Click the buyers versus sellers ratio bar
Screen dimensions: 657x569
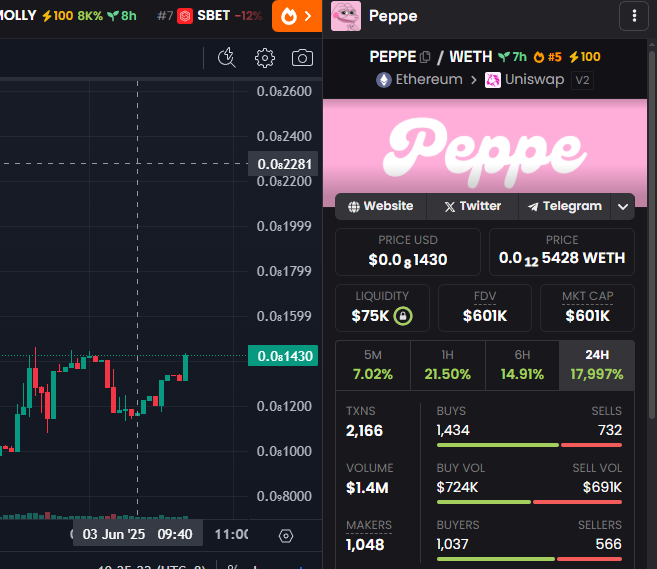point(529,559)
